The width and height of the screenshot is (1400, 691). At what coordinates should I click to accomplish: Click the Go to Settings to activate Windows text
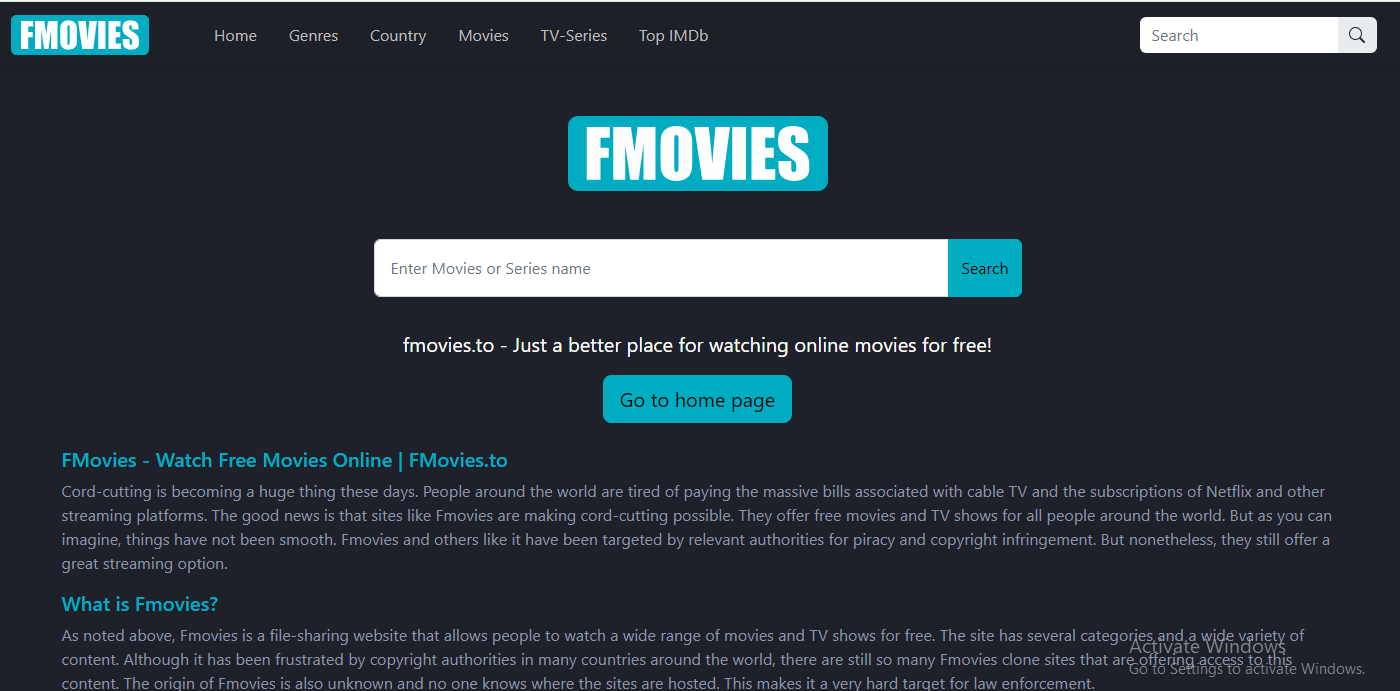click(1247, 669)
